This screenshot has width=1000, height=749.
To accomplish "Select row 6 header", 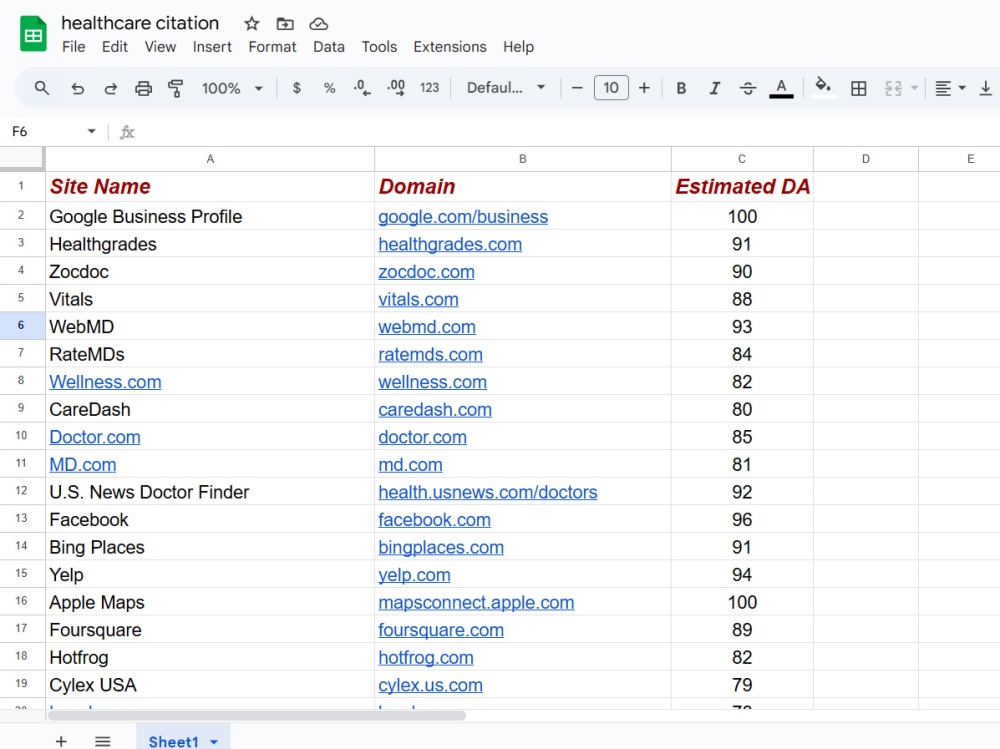I will pyautogui.click(x=21, y=325).
